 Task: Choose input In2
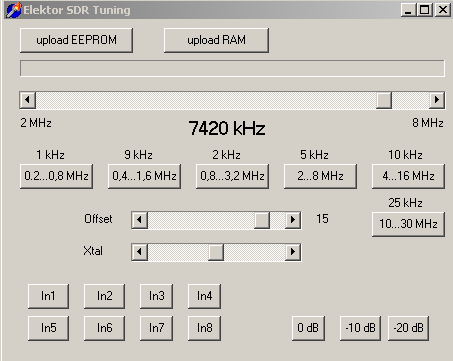click(104, 296)
